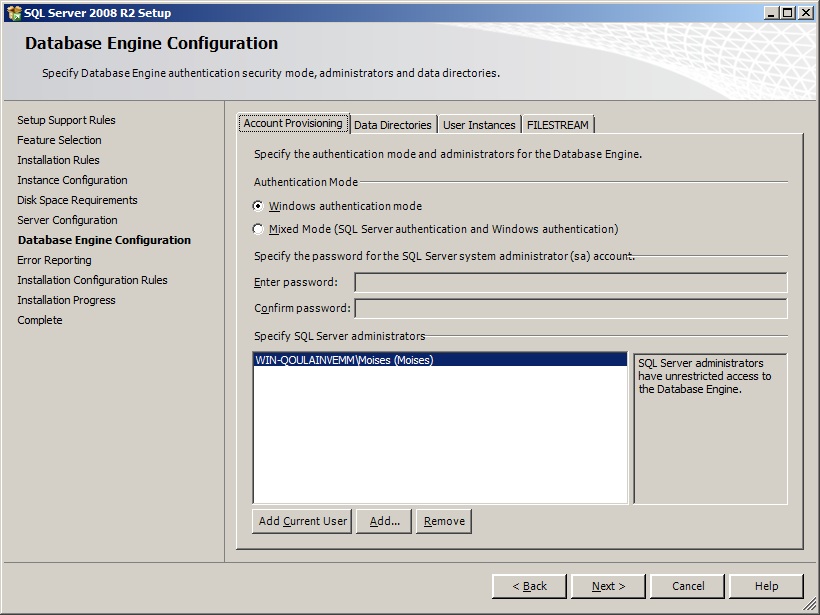Viewport: 820px width, 615px height.
Task: Click Complete step in sidebar
Action: [x=40, y=320]
